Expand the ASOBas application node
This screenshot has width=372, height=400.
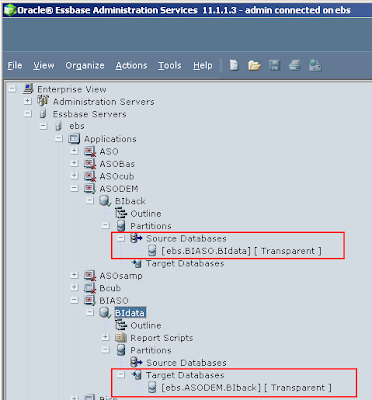74,163
